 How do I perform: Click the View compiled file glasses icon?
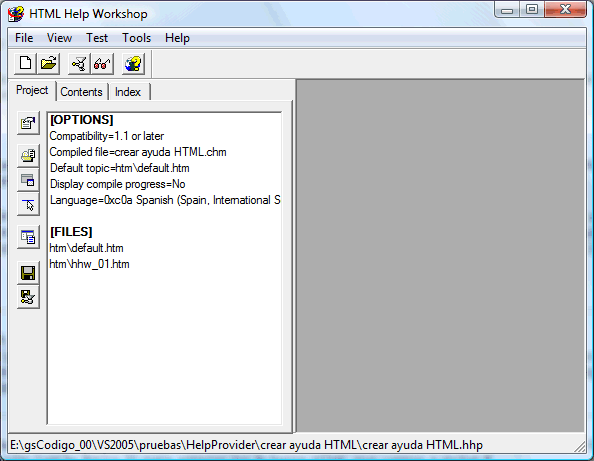[x=102, y=63]
